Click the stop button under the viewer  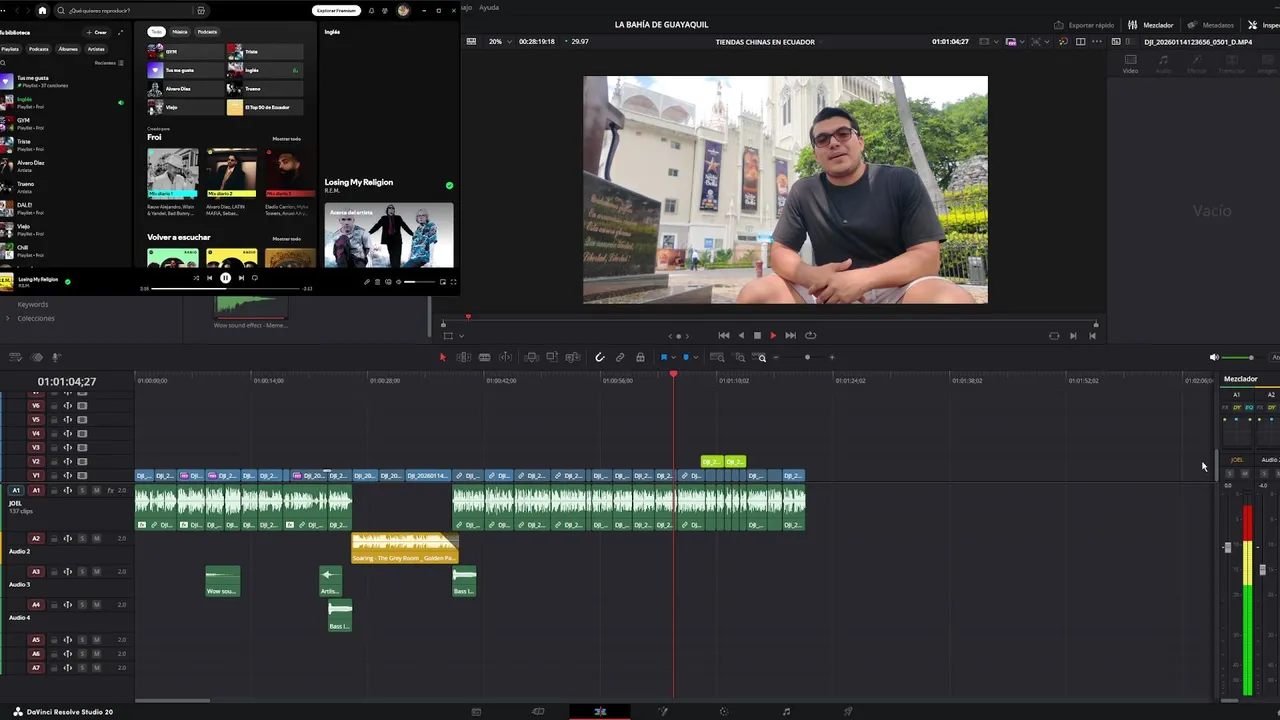tap(757, 336)
